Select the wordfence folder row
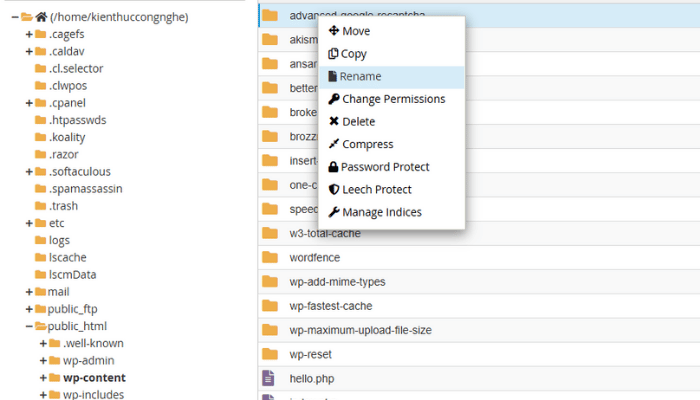This screenshot has width=700, height=400. click(x=313, y=257)
